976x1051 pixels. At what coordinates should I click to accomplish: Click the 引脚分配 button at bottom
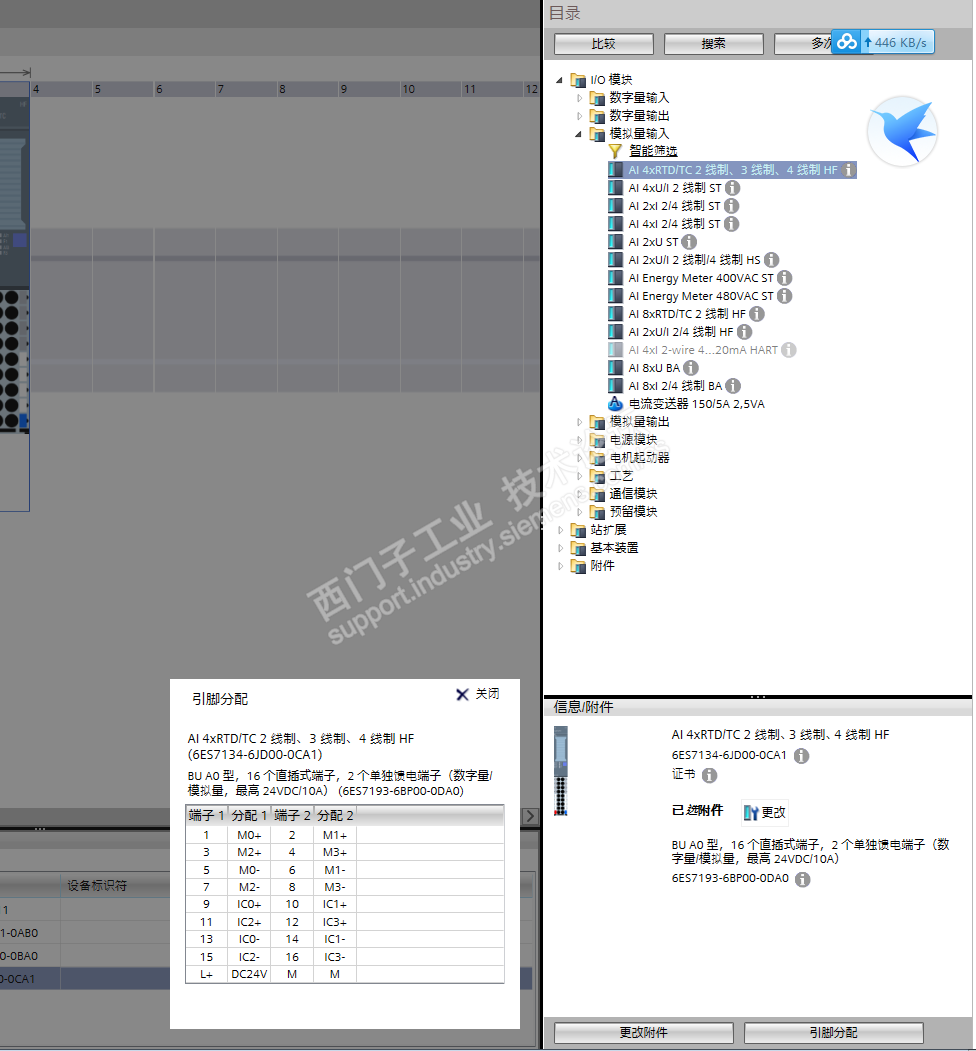833,1033
